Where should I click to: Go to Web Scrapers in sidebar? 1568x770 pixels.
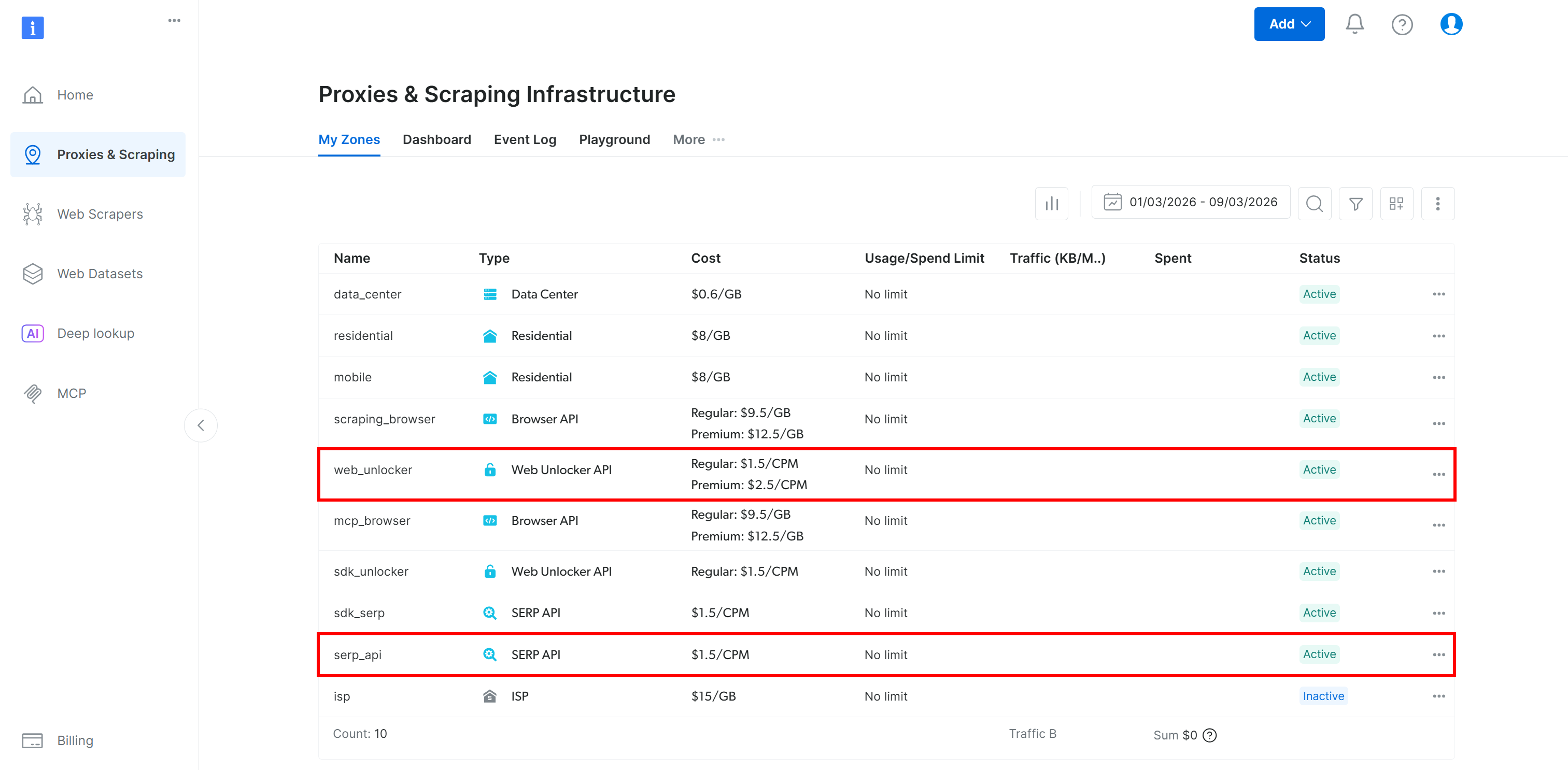pos(99,214)
